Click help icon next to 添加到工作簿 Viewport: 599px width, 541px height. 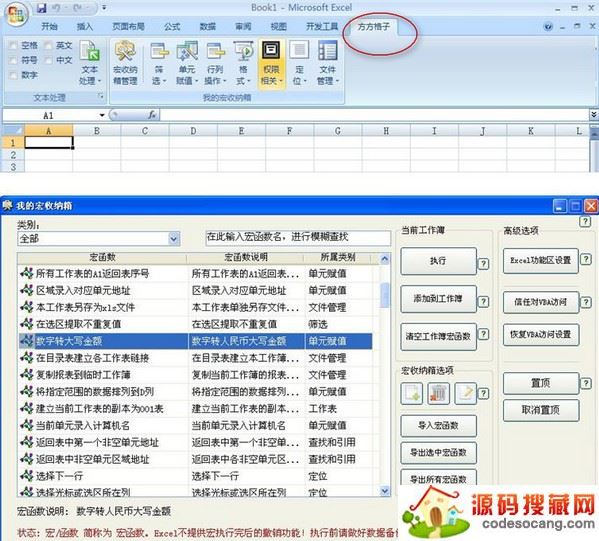pos(483,301)
